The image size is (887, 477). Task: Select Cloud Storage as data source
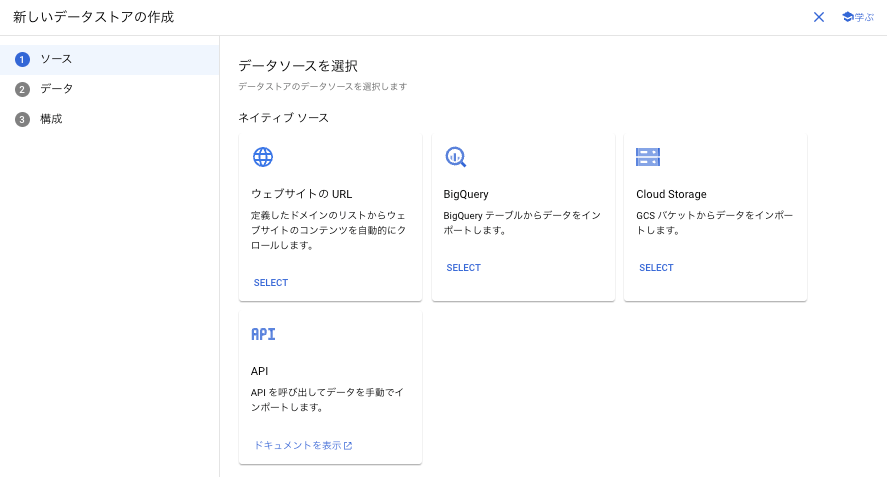coord(656,268)
